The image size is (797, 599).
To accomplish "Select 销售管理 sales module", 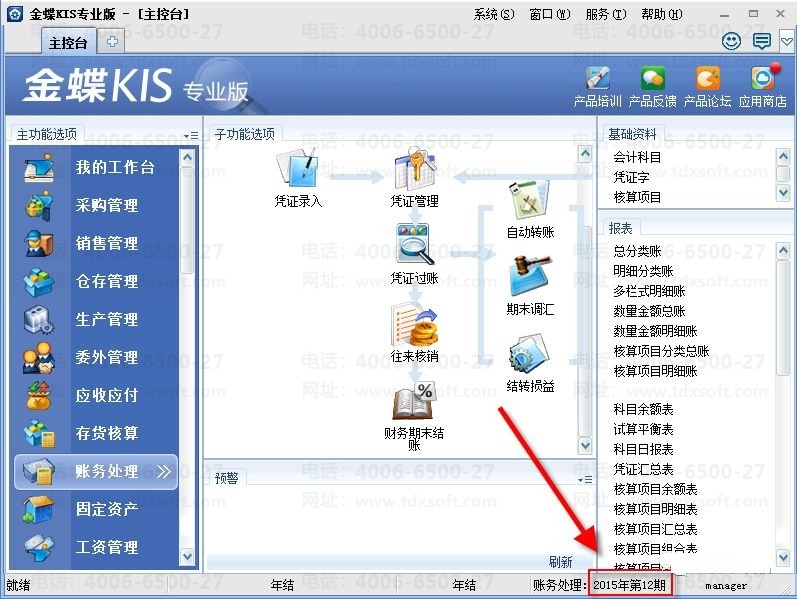I will pyautogui.click(x=98, y=244).
